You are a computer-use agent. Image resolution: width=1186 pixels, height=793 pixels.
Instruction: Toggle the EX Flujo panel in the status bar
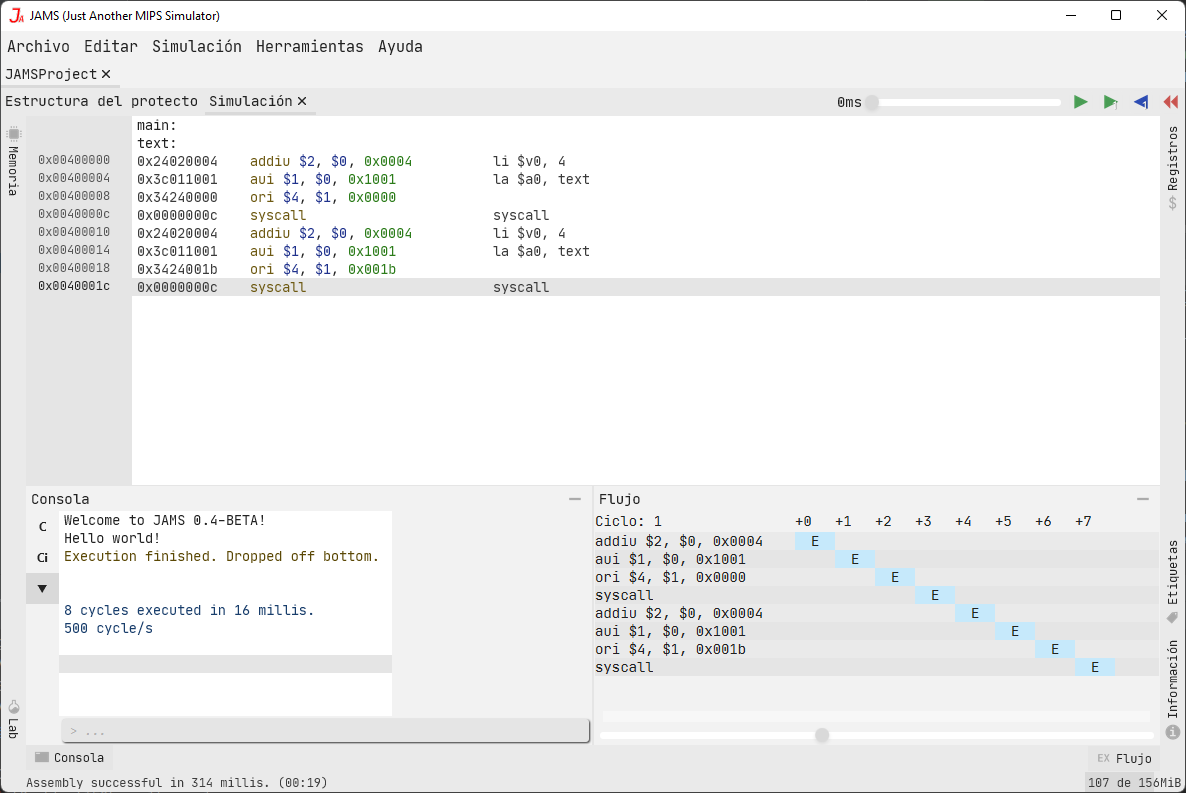point(1122,758)
